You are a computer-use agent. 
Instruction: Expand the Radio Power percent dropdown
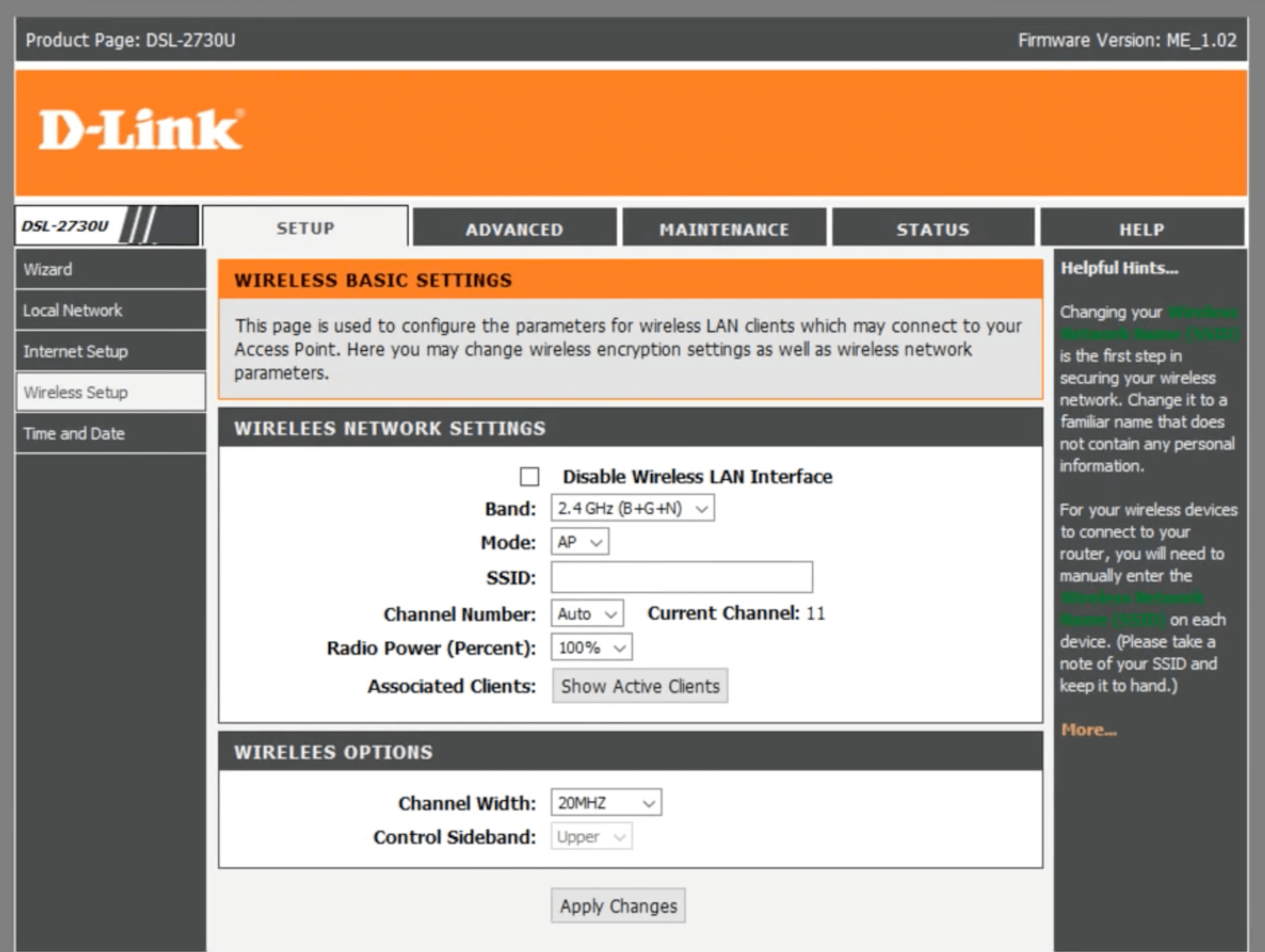tap(591, 648)
